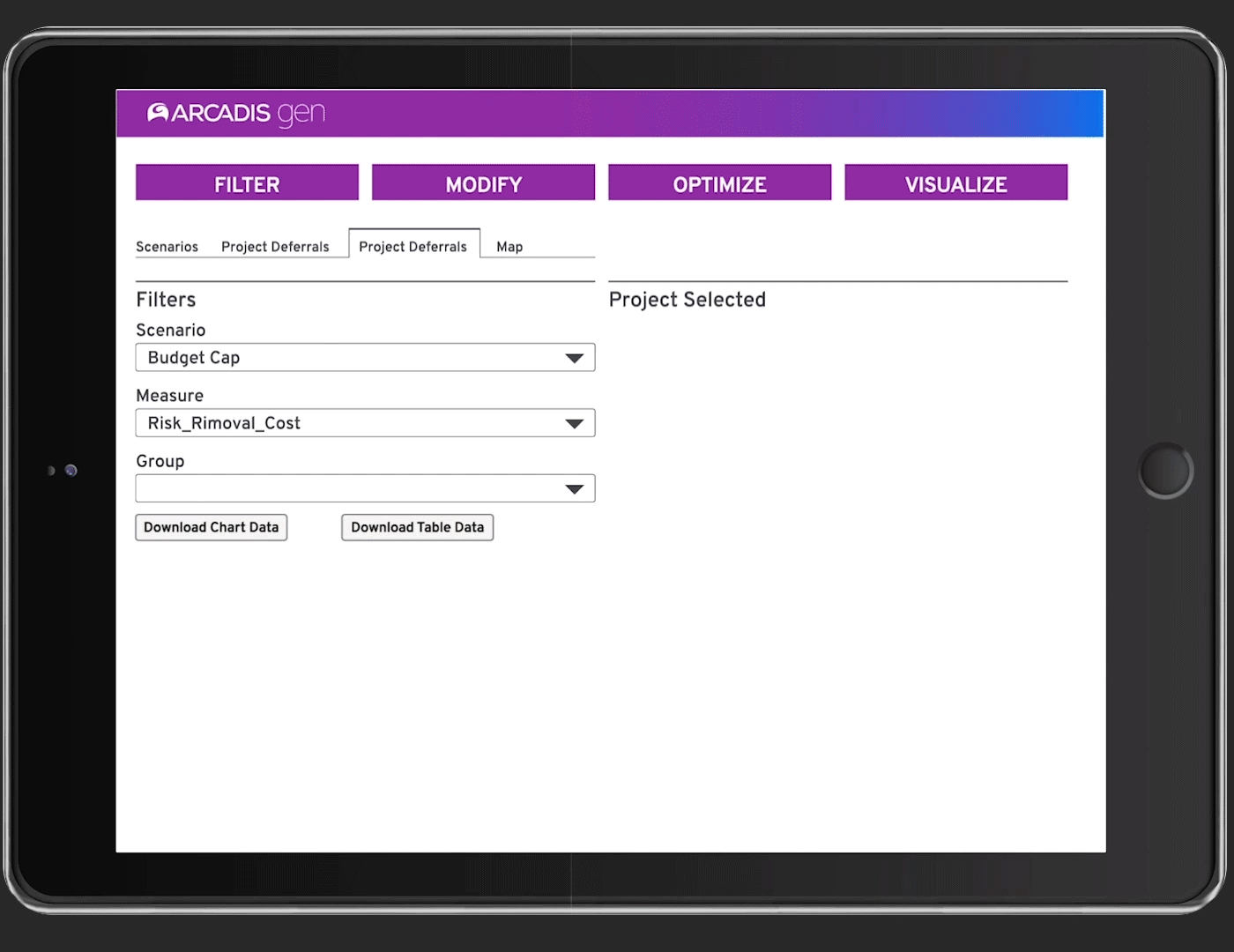Click the Scenario field label
1234x952 pixels.
pyautogui.click(x=170, y=330)
